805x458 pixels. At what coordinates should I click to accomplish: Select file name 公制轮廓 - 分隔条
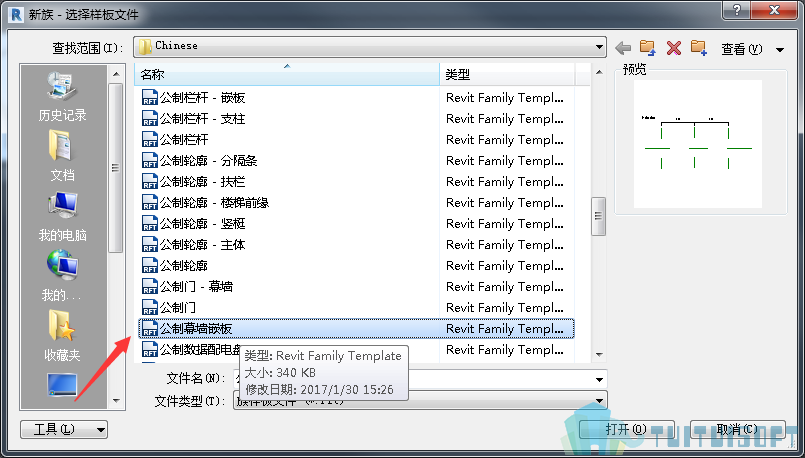click(x=208, y=161)
